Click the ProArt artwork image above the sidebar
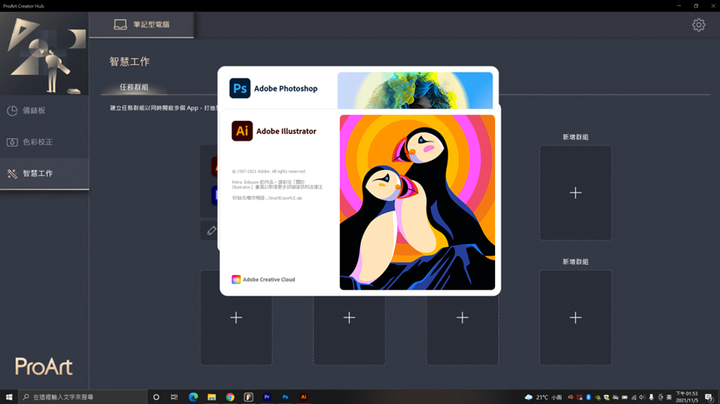Image resolution: width=720 pixels, height=404 pixels. click(x=44, y=54)
